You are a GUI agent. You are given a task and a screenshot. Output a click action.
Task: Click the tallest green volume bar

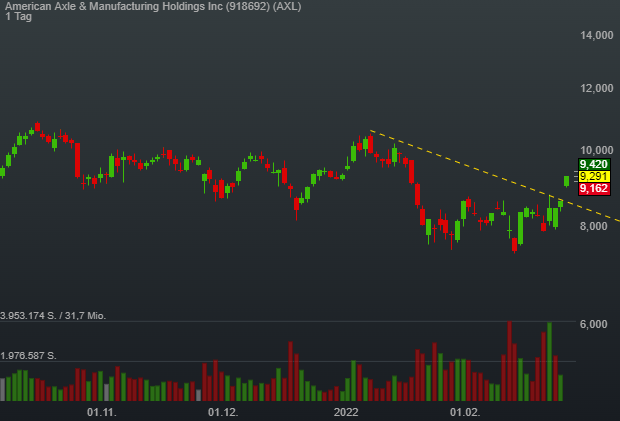549,362
